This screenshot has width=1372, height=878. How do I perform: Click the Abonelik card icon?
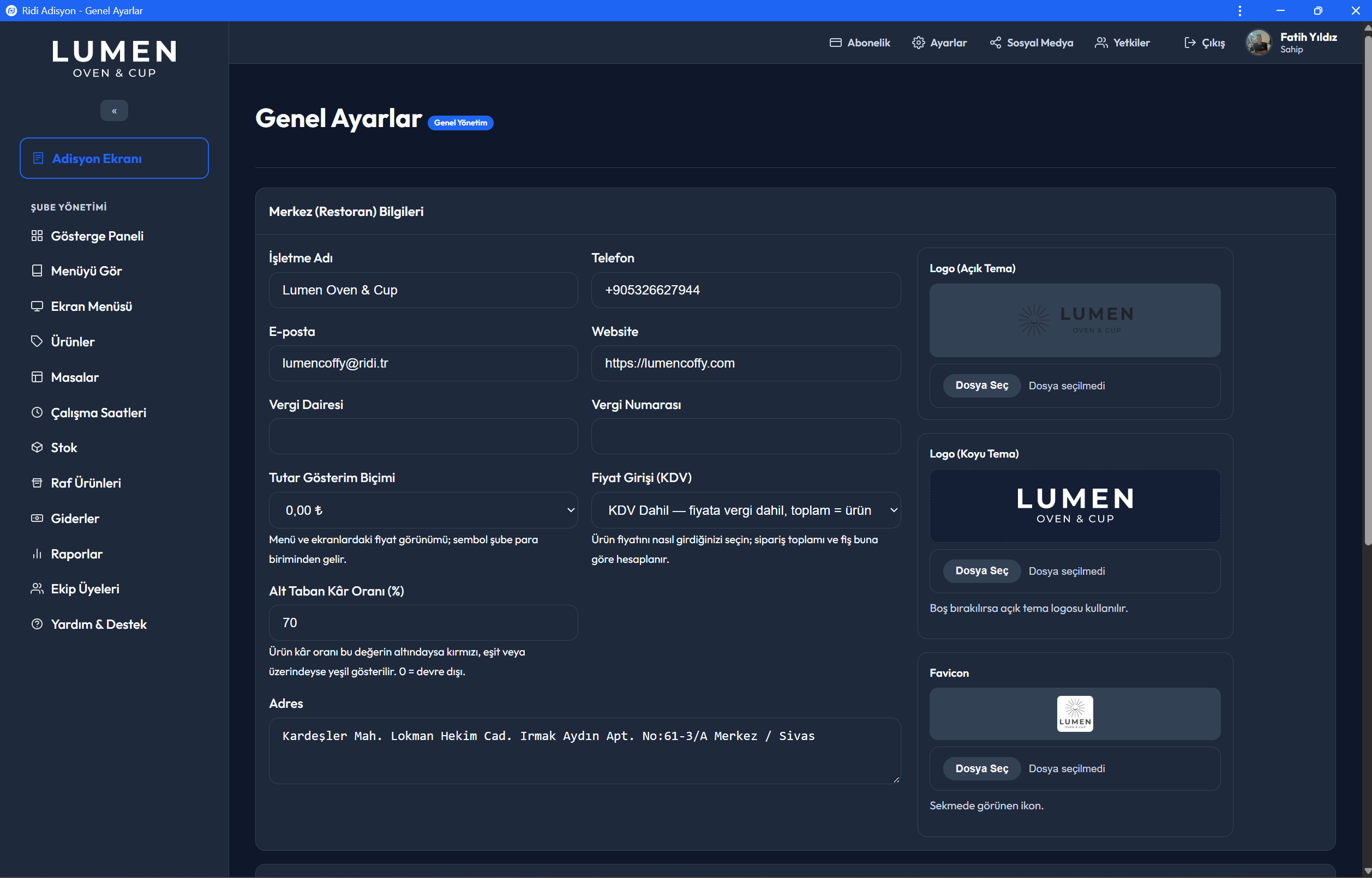tap(835, 43)
